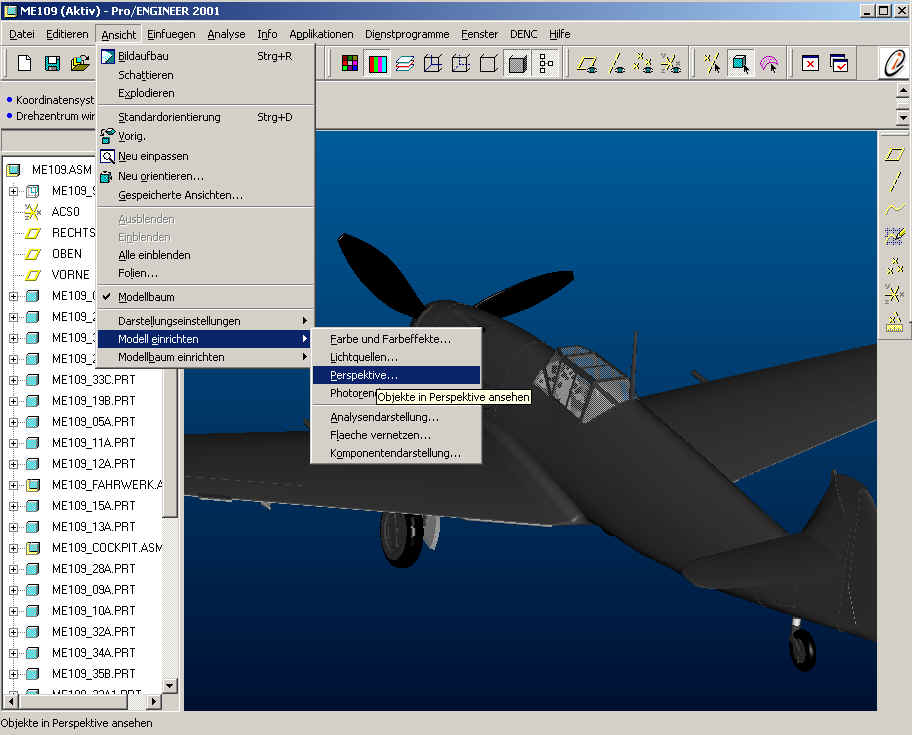Select Perspektive... in the submenu
912x735 pixels.
pos(396,376)
